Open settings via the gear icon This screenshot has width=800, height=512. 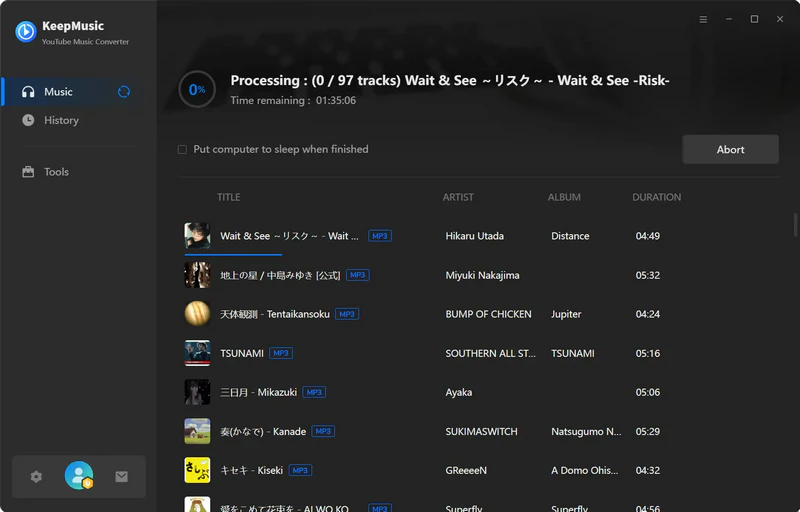(x=36, y=477)
